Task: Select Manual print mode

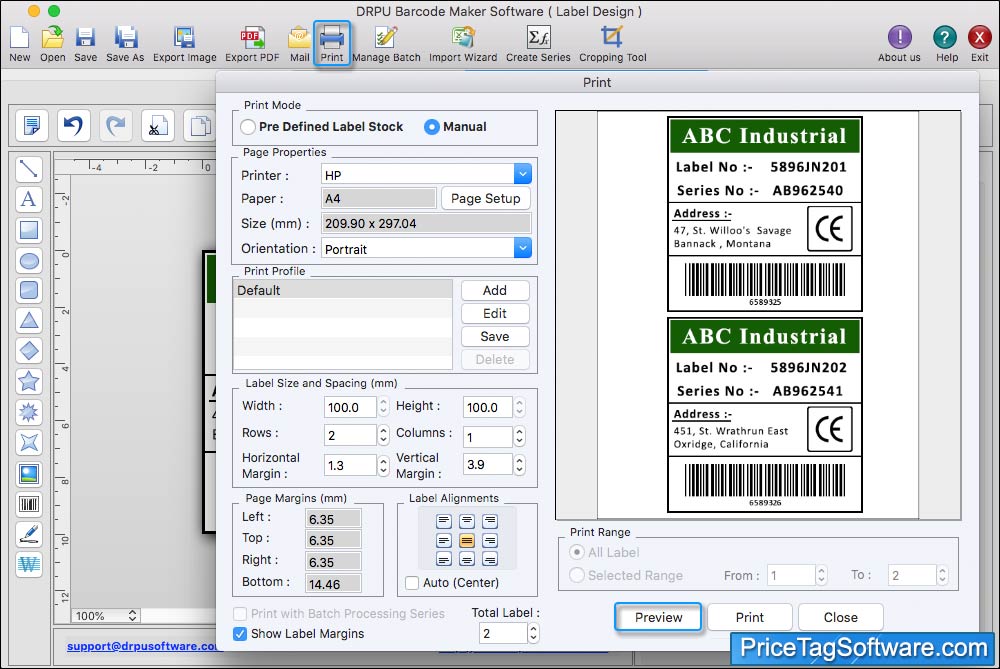Action: click(x=432, y=127)
